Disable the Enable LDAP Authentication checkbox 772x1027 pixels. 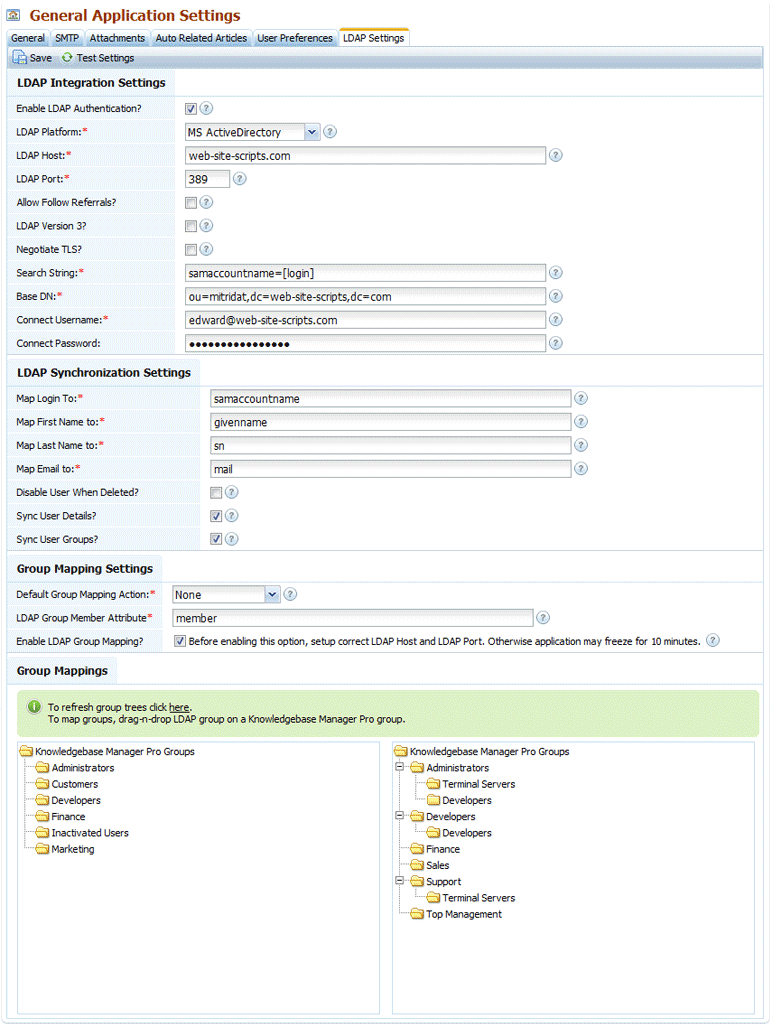click(x=189, y=108)
